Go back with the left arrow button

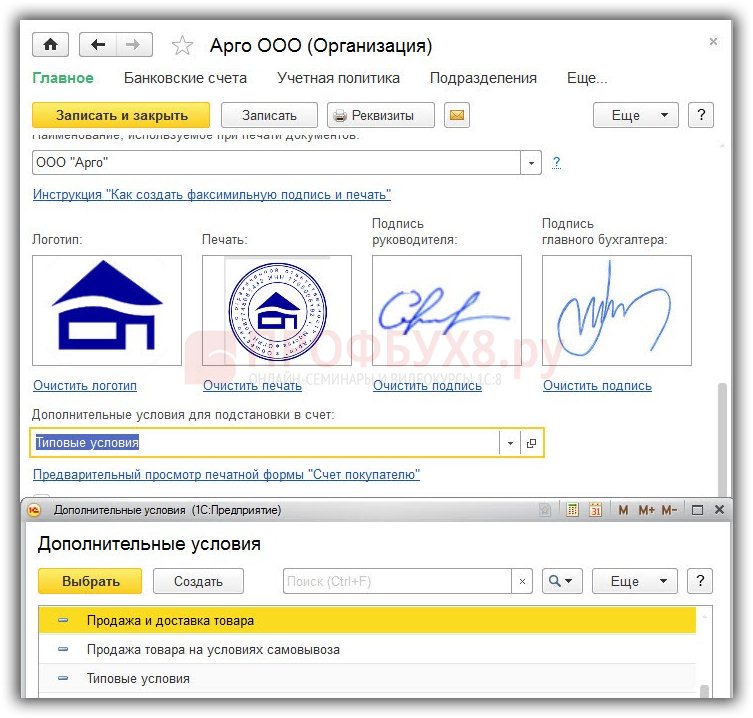98,45
